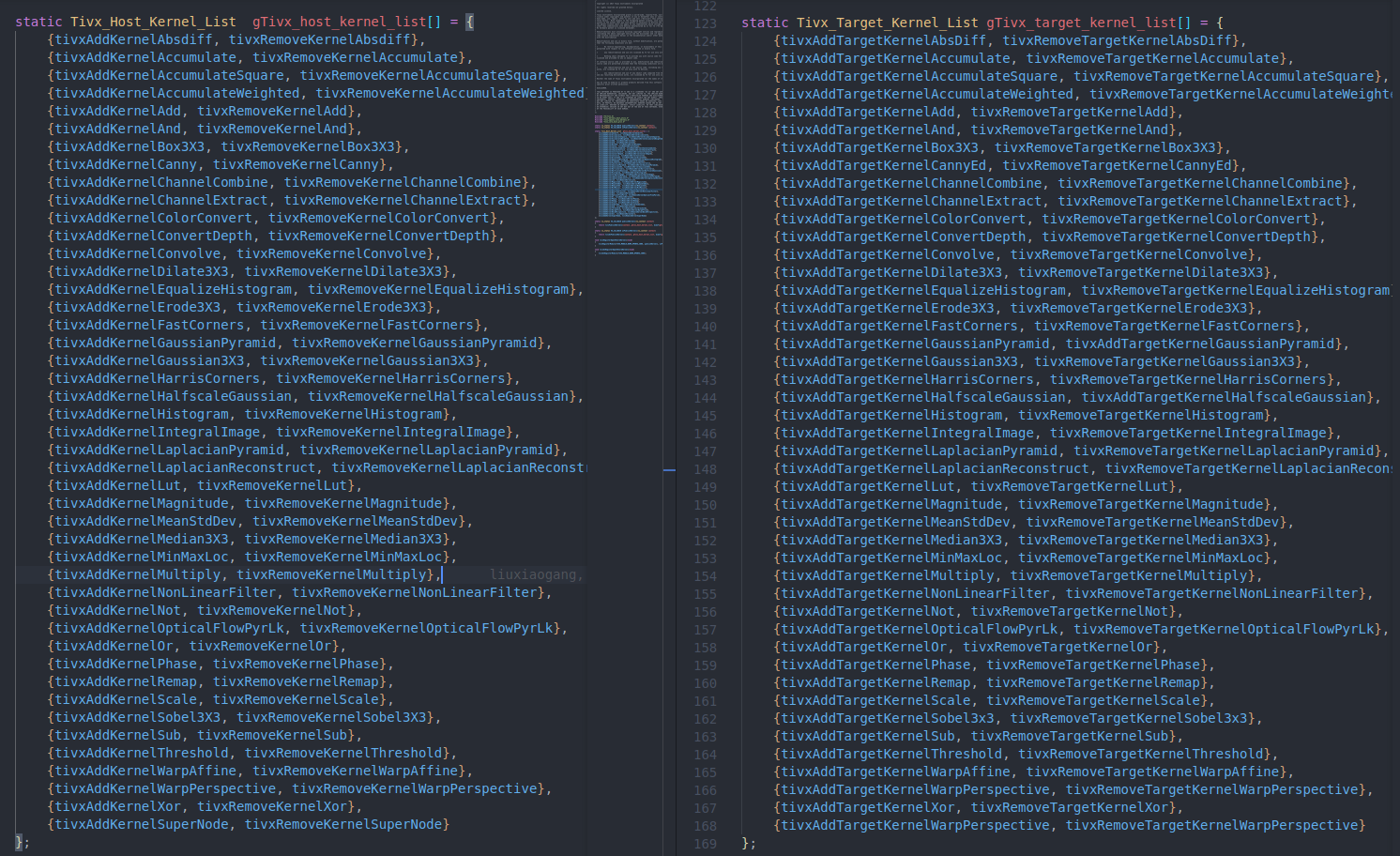Click line number 169 in right pane
The height and width of the screenshot is (856, 1400).
(x=705, y=843)
